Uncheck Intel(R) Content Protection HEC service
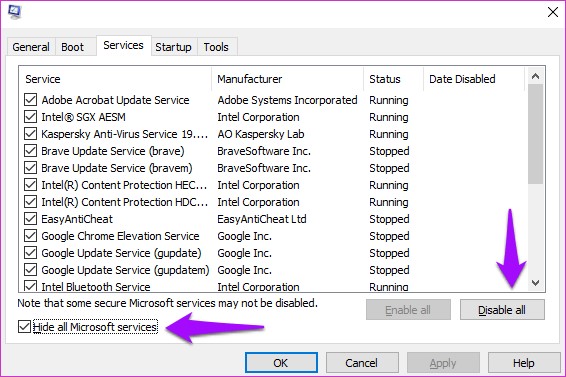The image size is (566, 377). tap(30, 185)
